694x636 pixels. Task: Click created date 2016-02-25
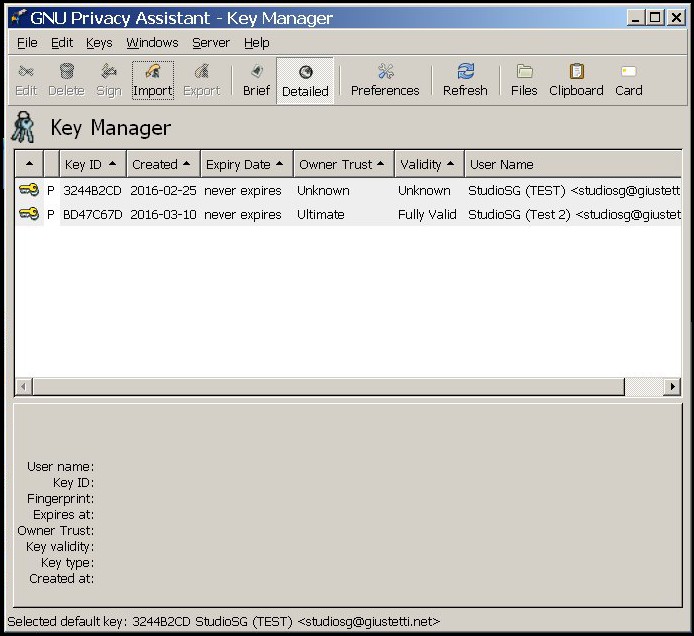tap(163, 191)
